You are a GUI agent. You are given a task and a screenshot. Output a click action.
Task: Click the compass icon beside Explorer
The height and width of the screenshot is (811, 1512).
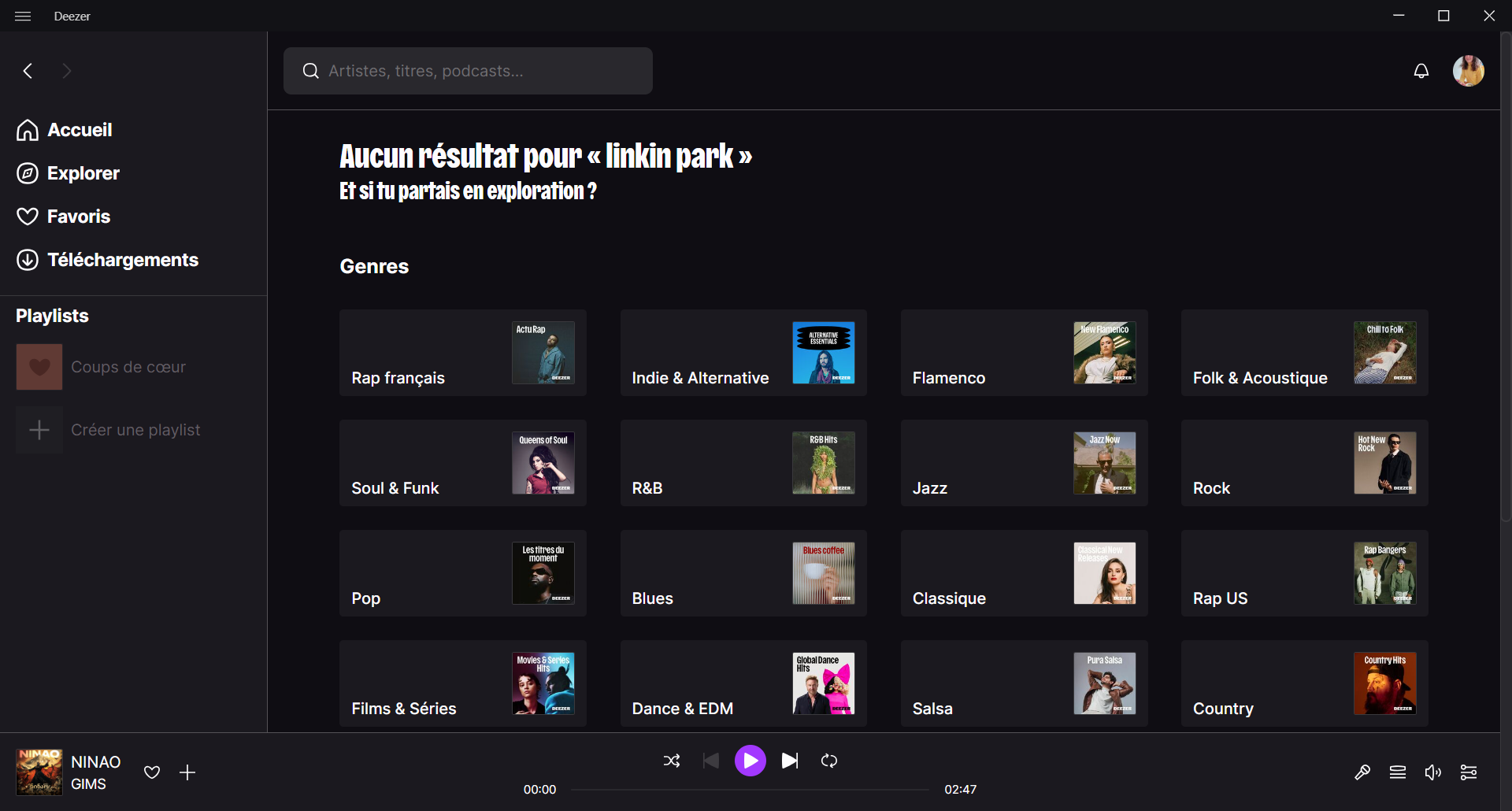[x=28, y=173]
